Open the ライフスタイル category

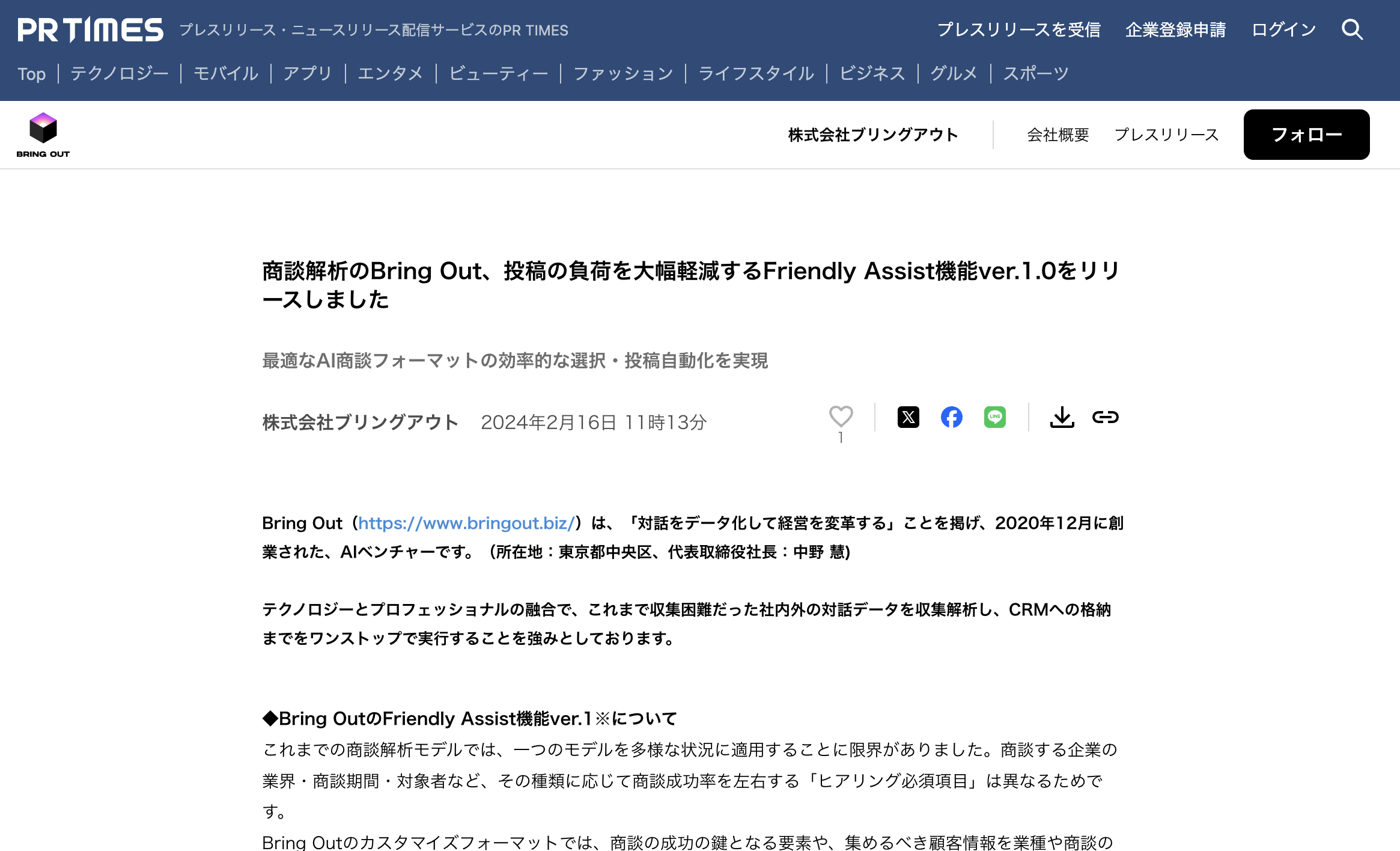tap(756, 74)
